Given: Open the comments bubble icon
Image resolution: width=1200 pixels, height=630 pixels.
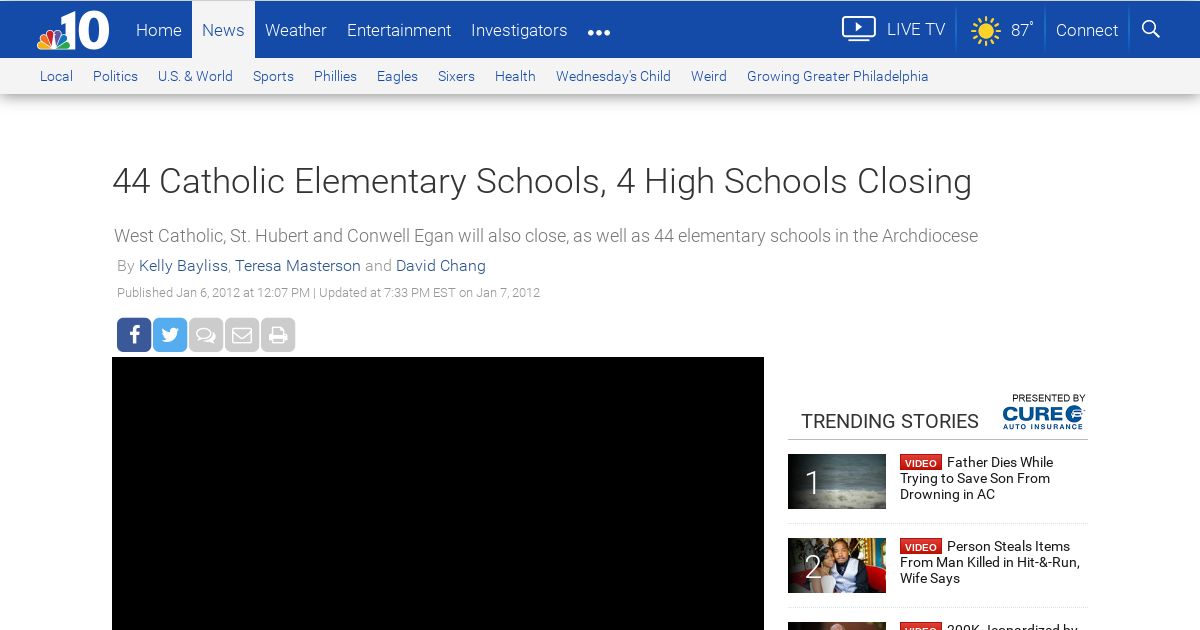Looking at the screenshot, I should pos(206,335).
